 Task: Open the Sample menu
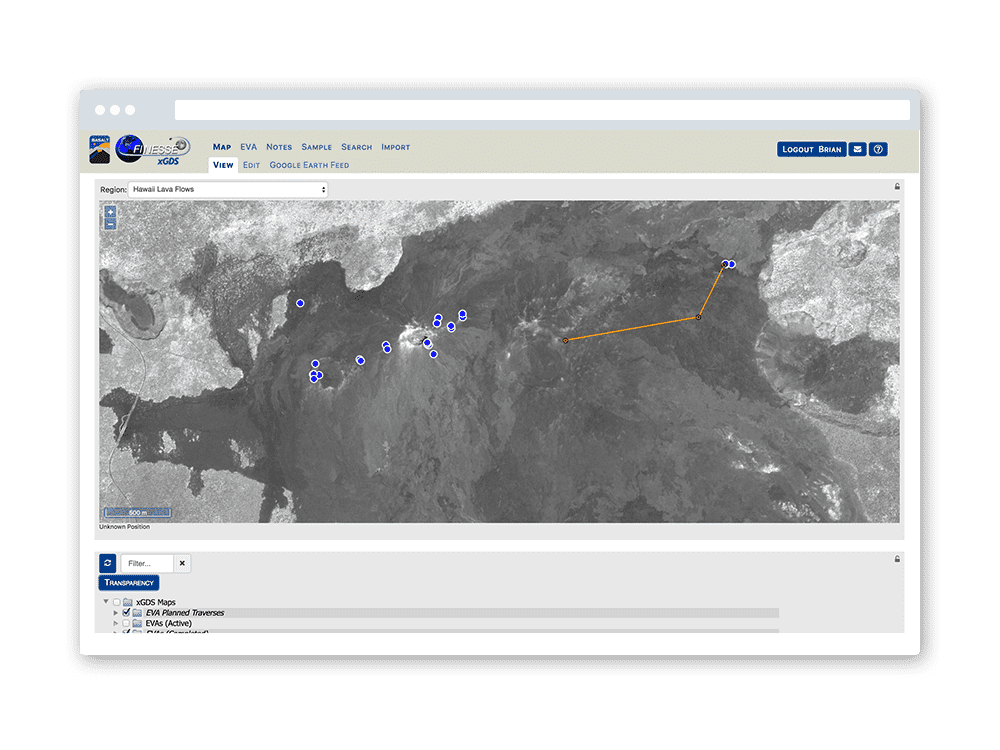point(317,147)
